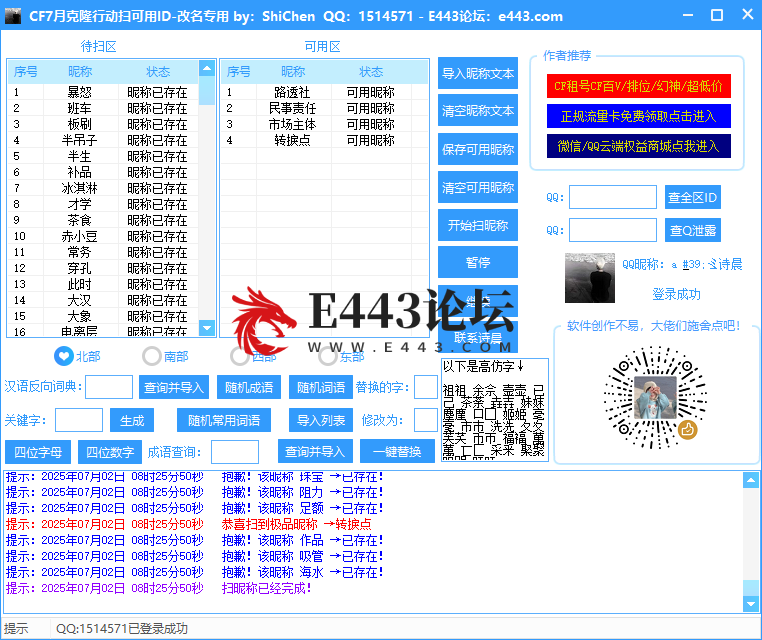Viewport: 762px width, 640px height.
Task: Select the 南部 region radio button
Action: click(x=152, y=356)
